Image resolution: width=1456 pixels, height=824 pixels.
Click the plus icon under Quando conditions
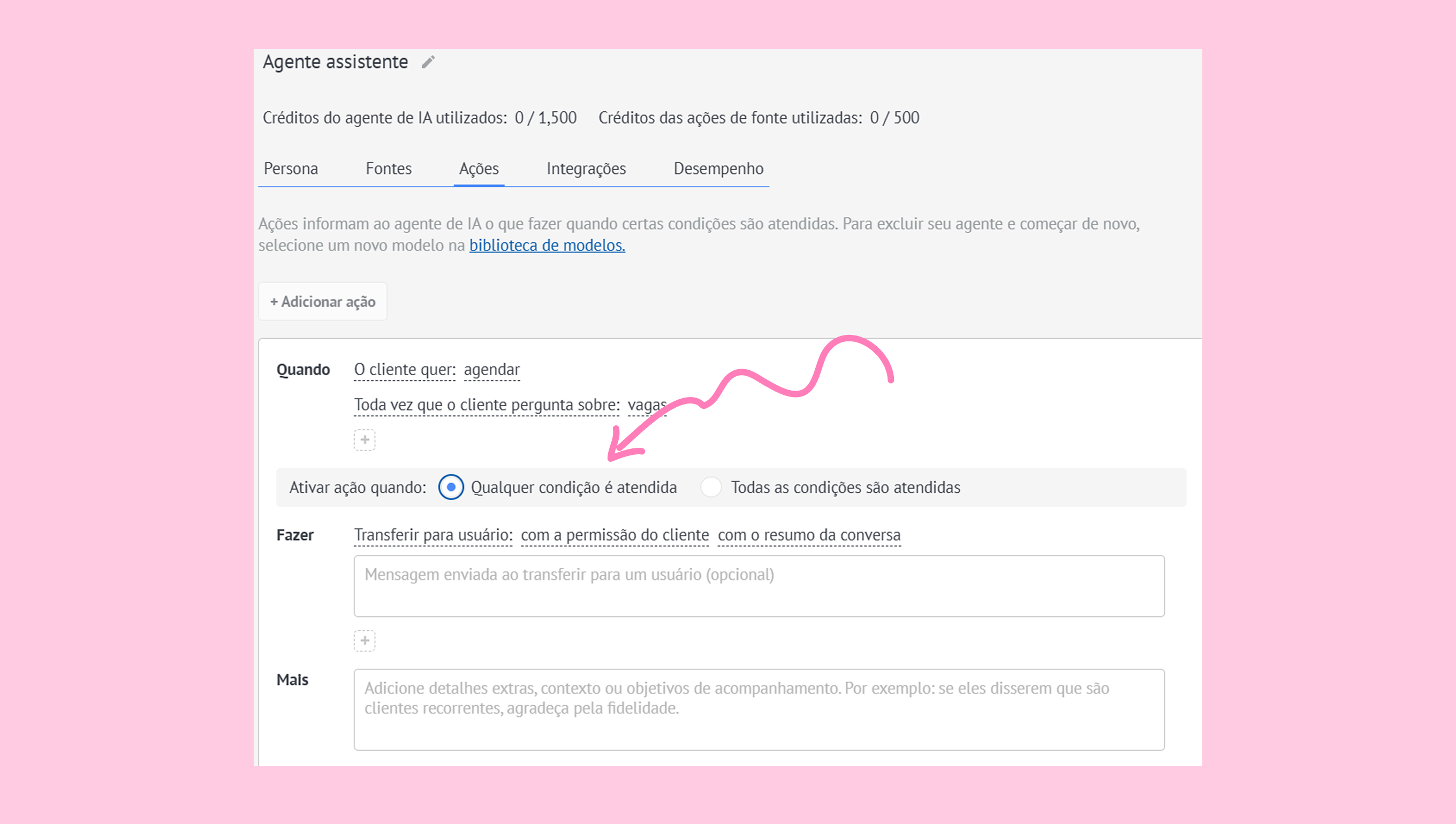(x=365, y=440)
